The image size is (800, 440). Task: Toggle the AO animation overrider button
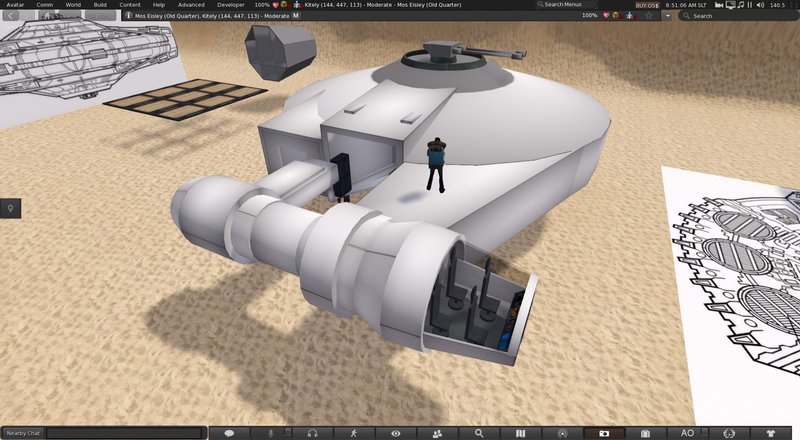point(687,433)
